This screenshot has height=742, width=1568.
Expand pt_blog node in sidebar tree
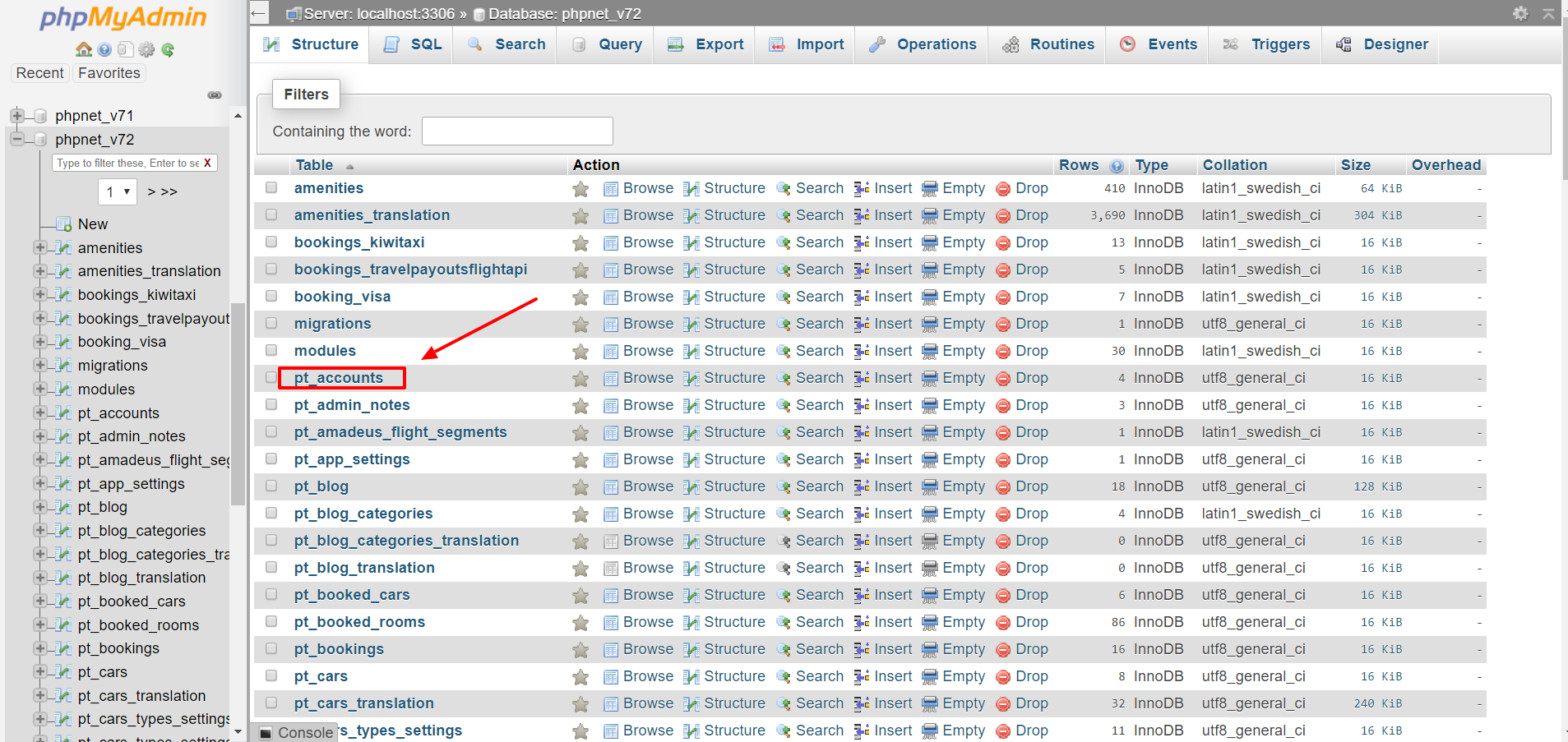(39, 507)
